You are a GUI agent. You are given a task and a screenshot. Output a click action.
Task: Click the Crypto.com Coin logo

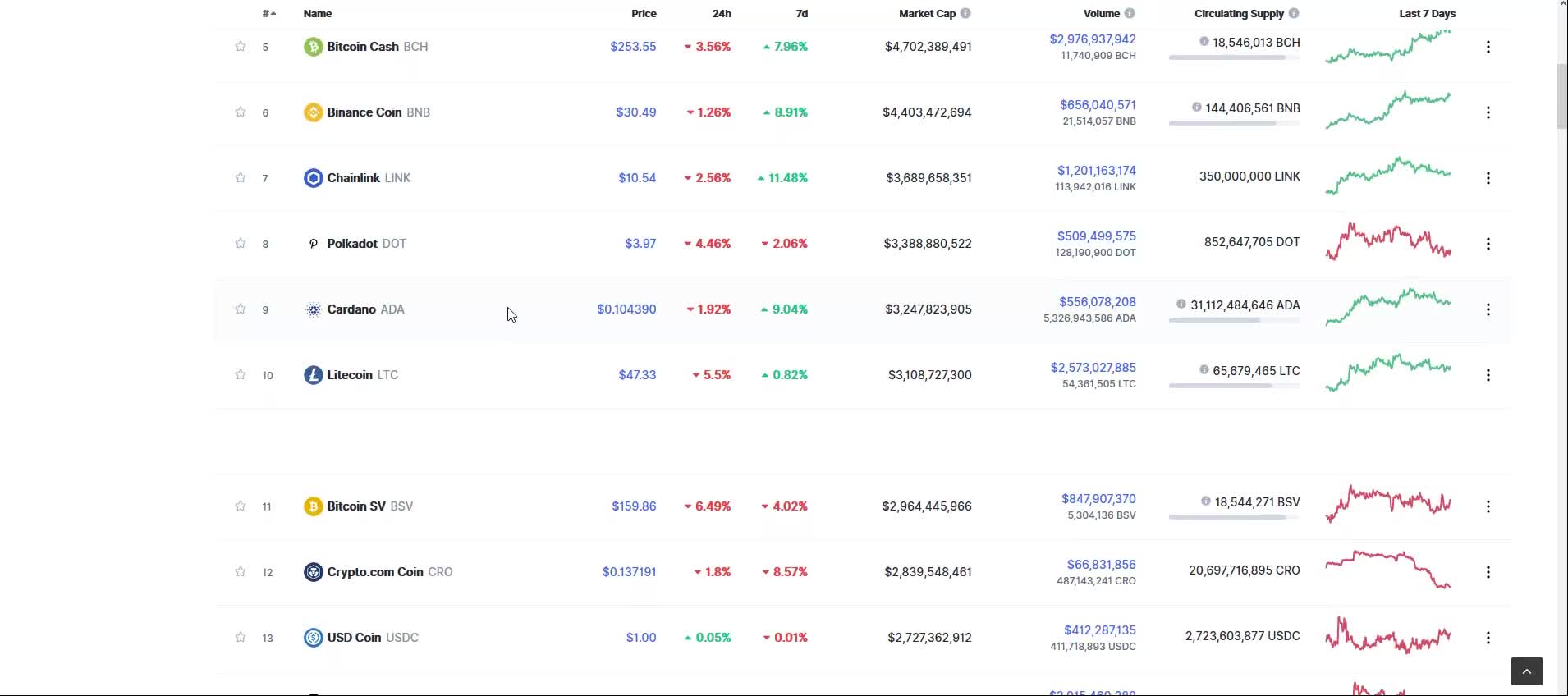[313, 572]
